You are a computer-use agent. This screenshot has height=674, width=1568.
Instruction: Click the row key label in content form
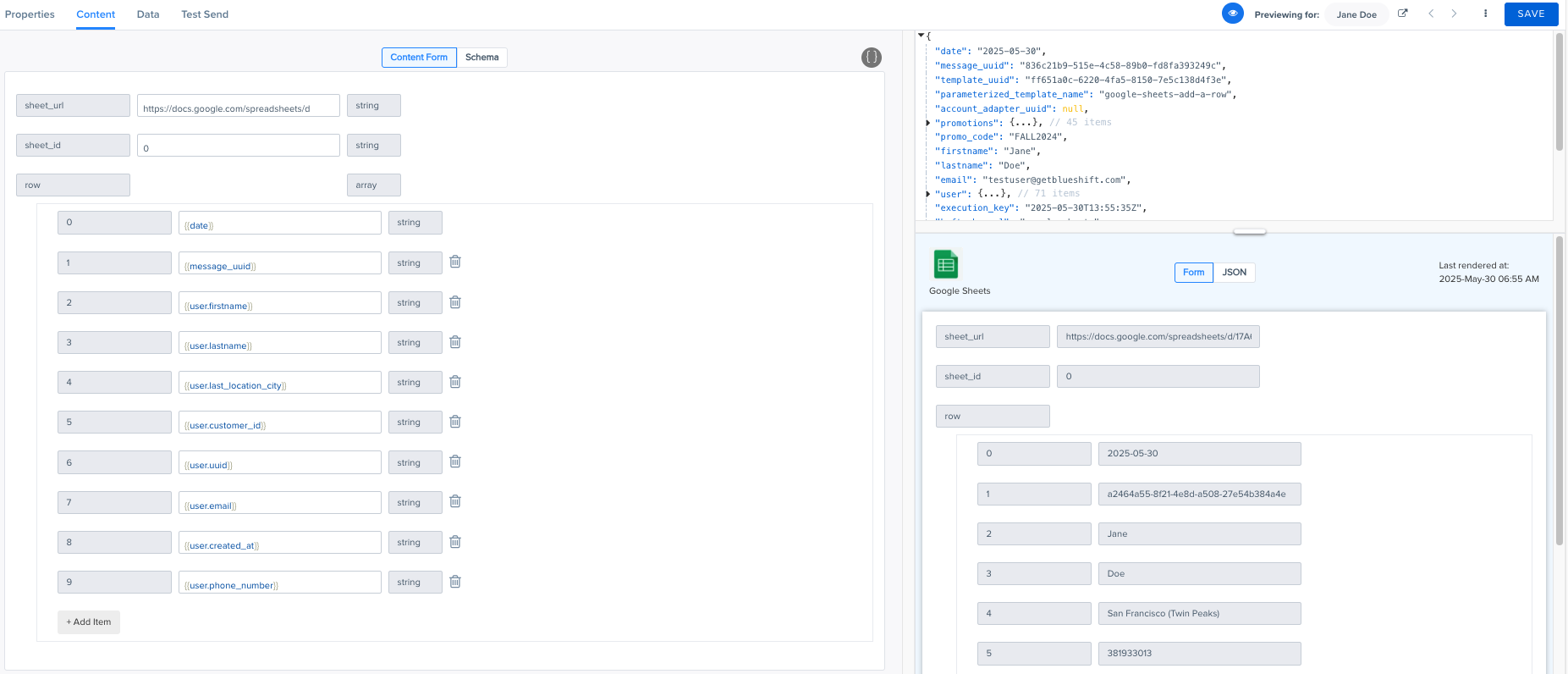pos(73,185)
